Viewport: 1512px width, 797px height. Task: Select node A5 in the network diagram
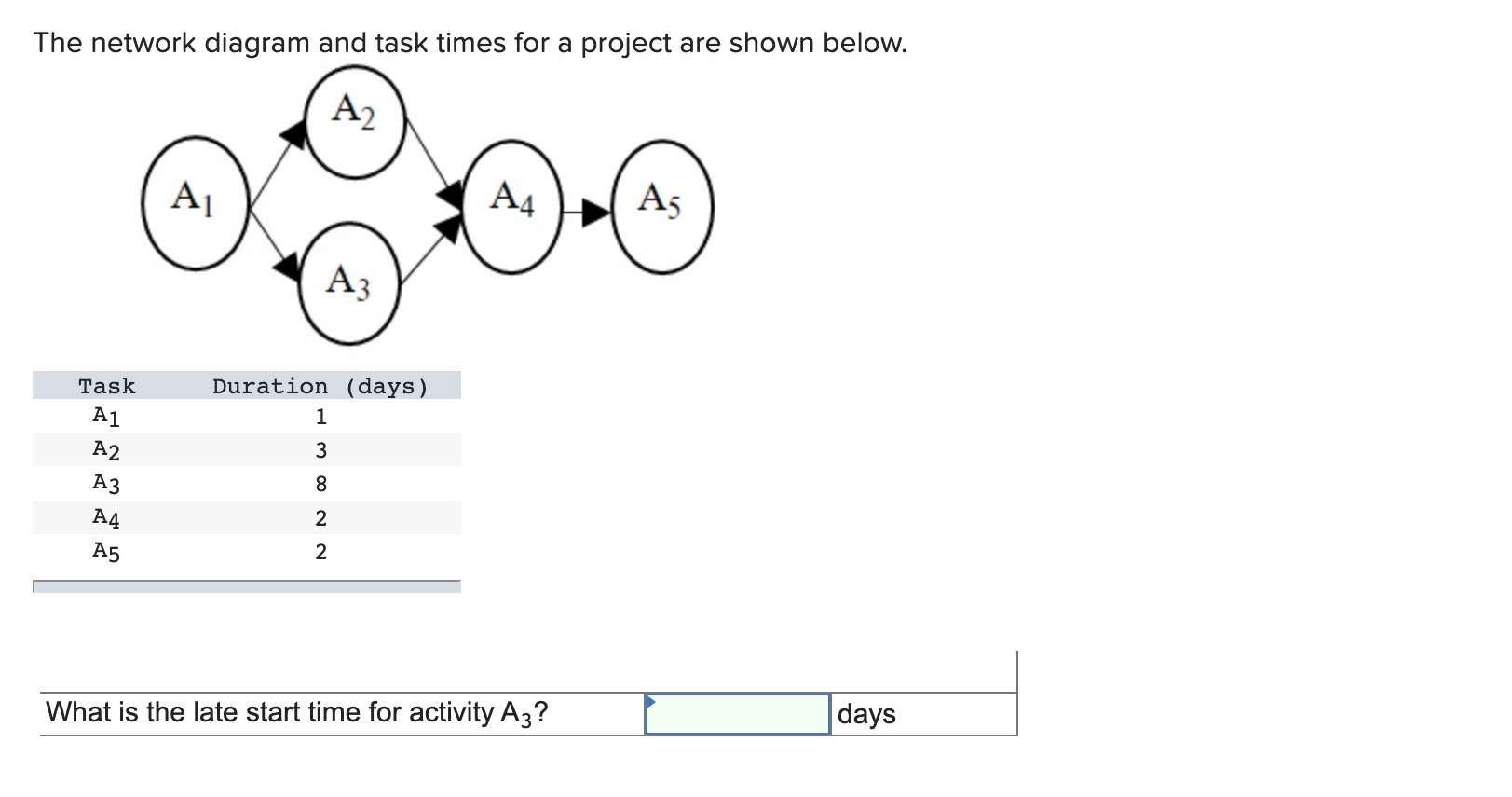[x=661, y=207]
